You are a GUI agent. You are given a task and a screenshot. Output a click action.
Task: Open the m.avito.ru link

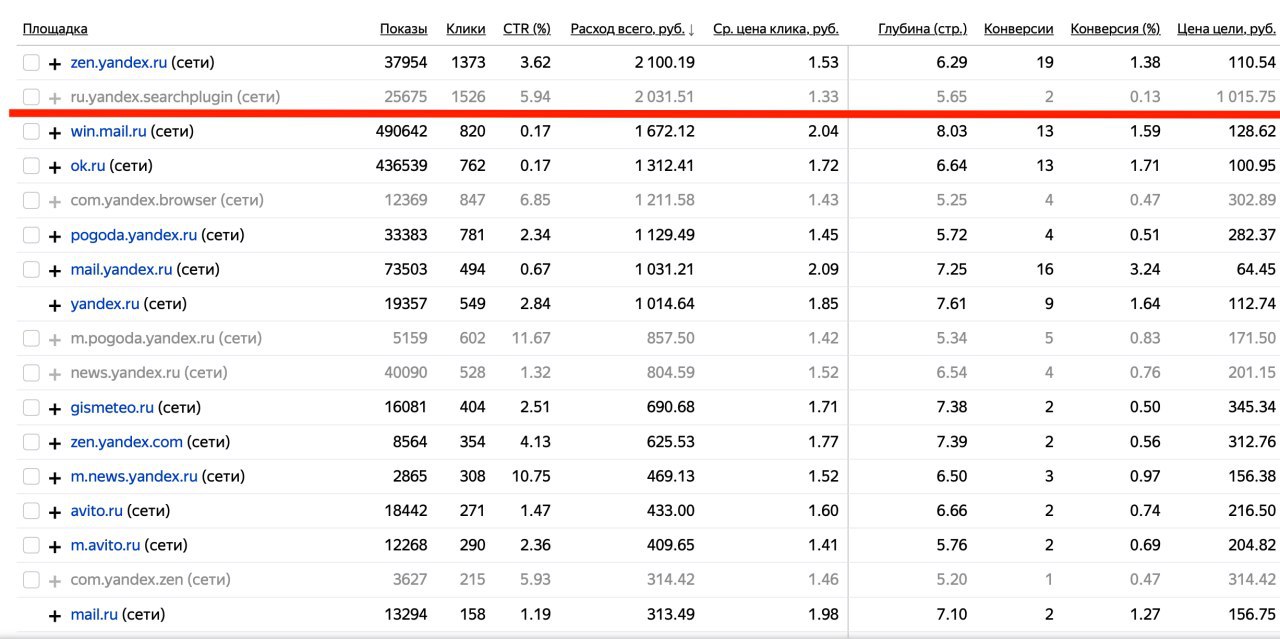tap(105, 545)
